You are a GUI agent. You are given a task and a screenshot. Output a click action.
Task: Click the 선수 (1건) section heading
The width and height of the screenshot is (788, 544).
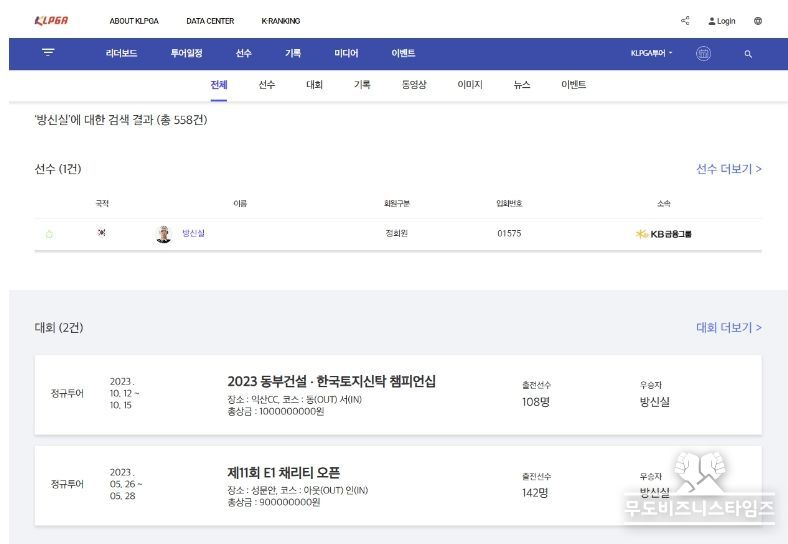coord(58,169)
